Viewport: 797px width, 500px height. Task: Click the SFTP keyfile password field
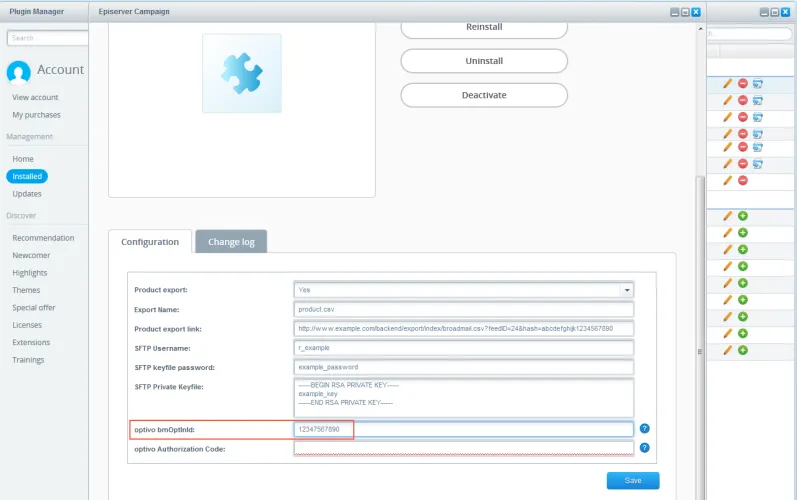coord(464,367)
